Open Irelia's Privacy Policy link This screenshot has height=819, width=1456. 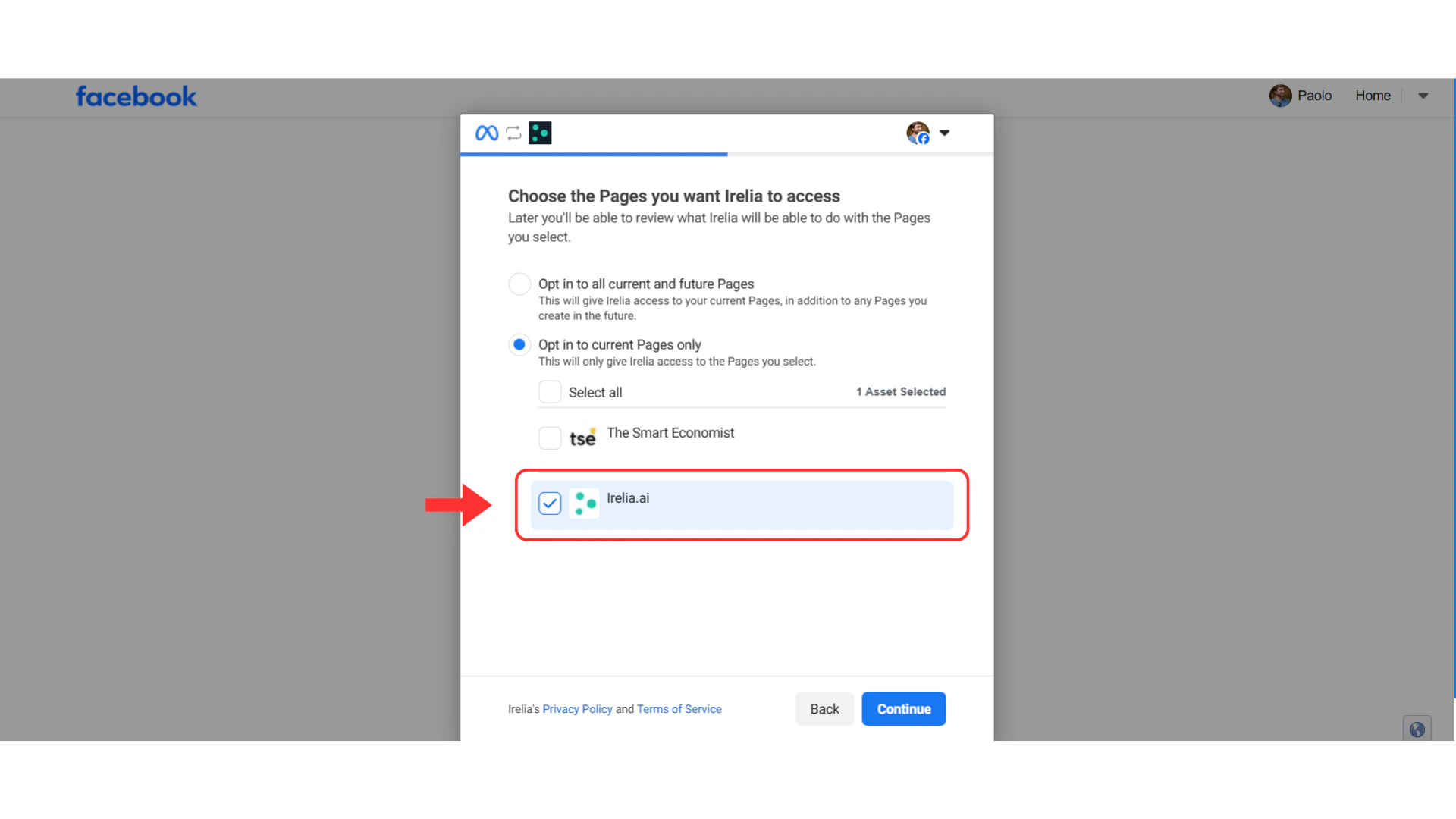[577, 708]
